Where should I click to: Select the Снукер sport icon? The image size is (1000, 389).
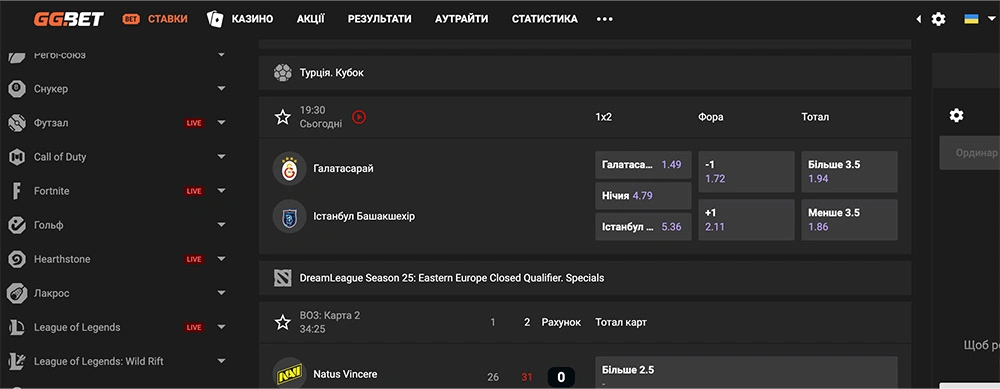17,89
